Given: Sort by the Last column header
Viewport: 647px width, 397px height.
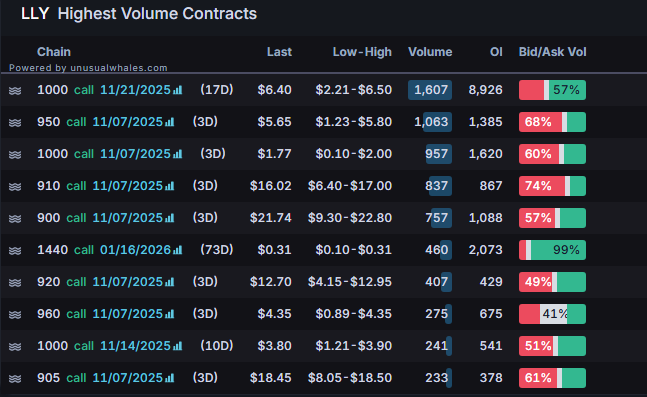Looking at the screenshot, I should (279, 52).
